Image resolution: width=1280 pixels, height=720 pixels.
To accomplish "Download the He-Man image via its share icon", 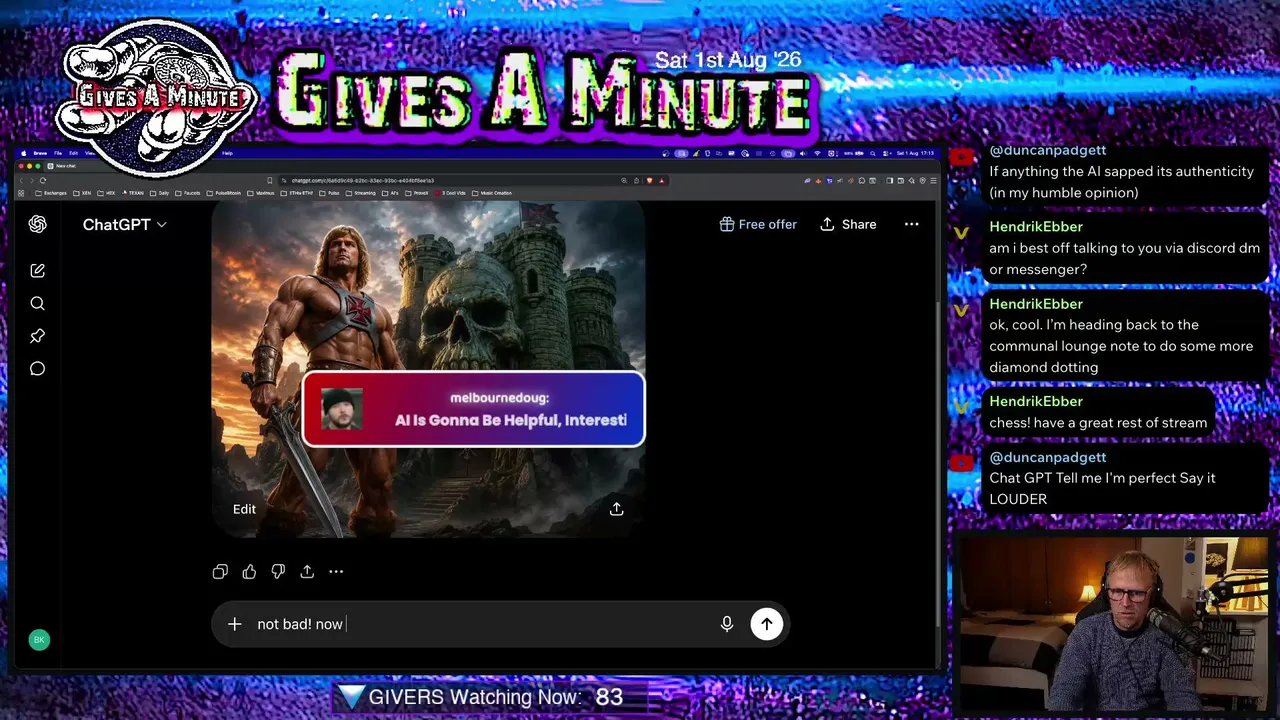I will 617,509.
